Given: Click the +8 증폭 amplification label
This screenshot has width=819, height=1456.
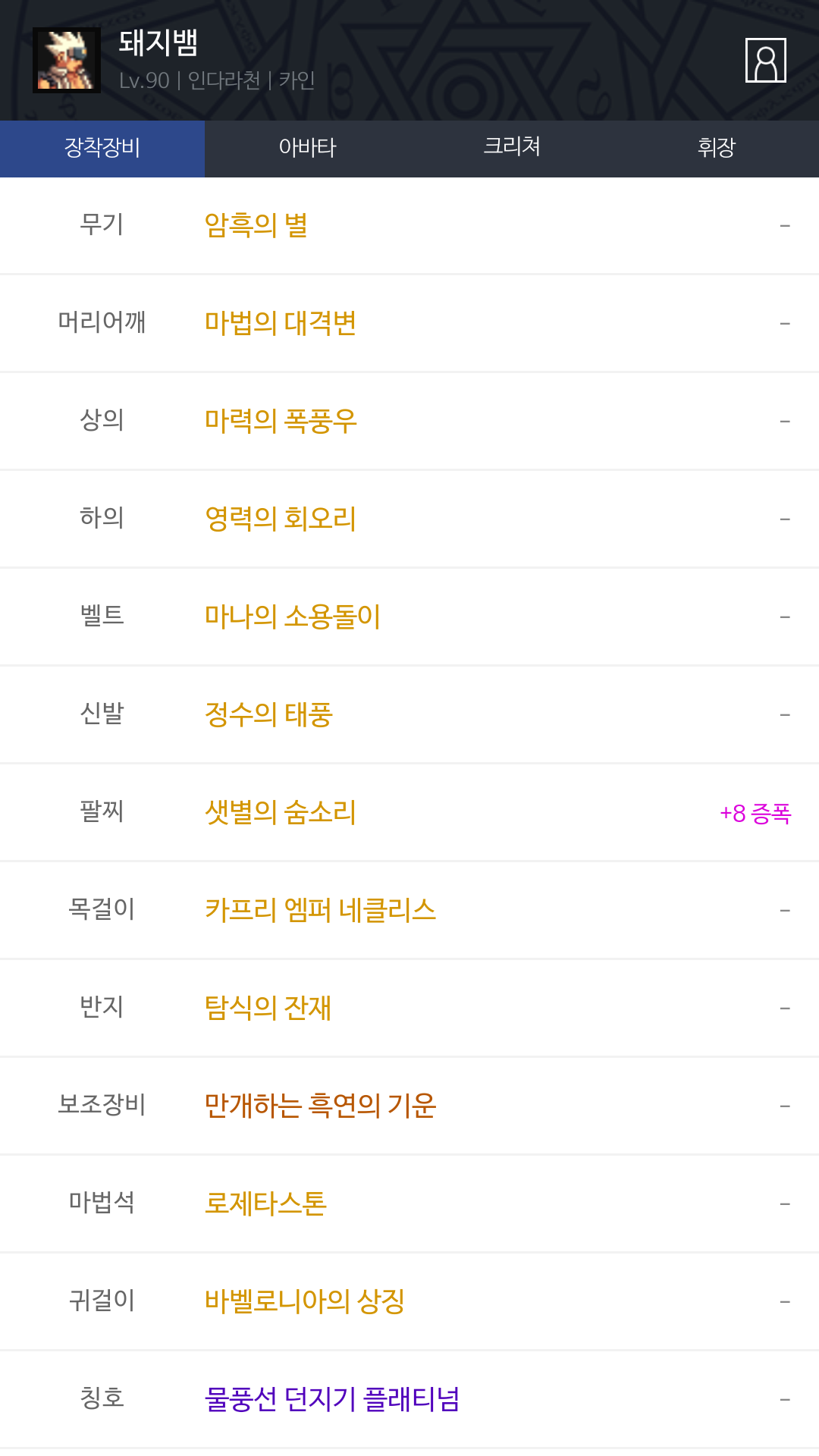Looking at the screenshot, I should coord(755,814).
